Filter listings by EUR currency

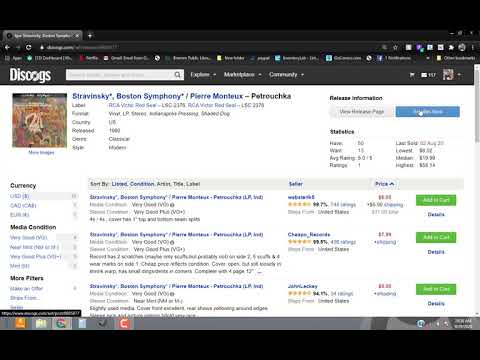point(20,215)
